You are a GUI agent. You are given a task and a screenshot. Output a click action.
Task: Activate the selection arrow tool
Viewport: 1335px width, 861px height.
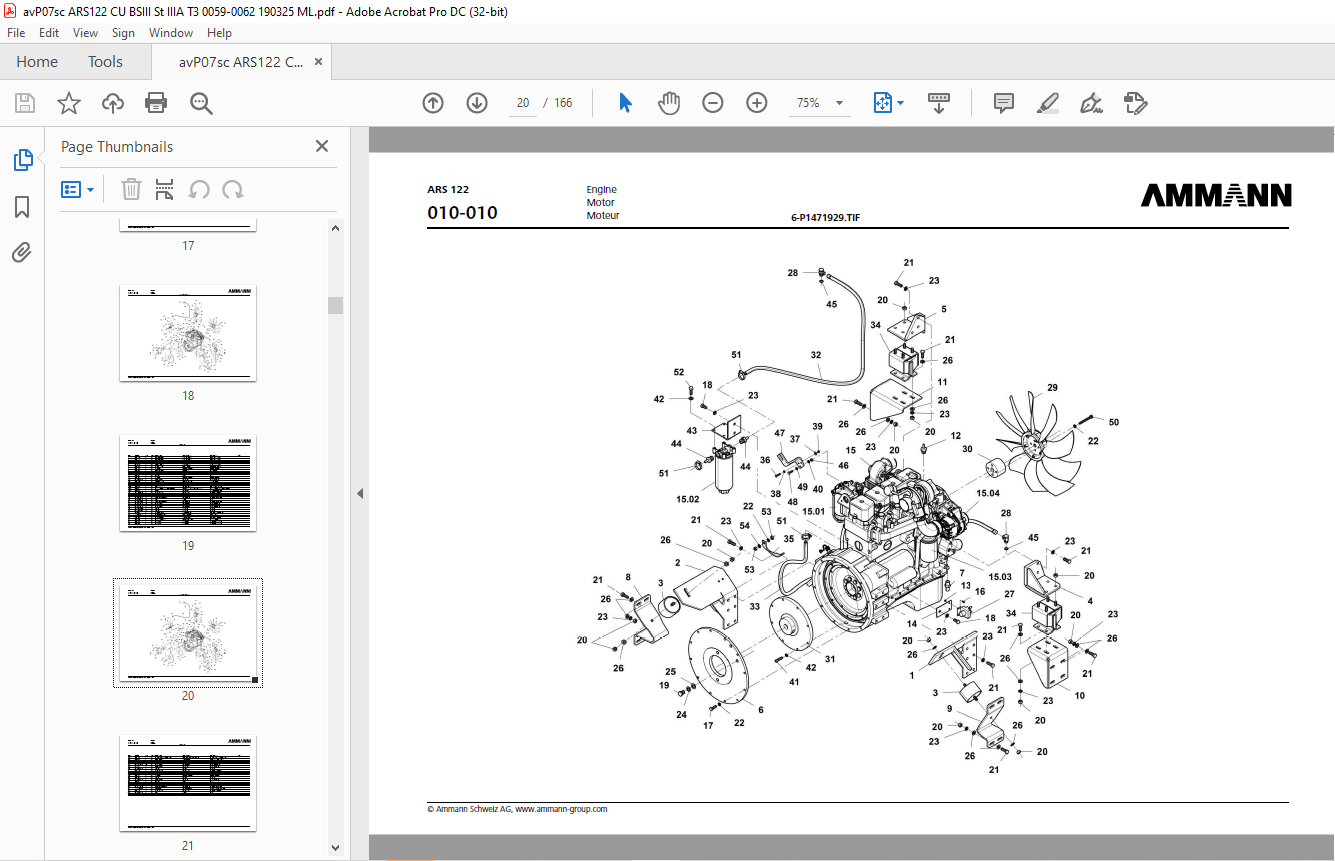tap(625, 103)
